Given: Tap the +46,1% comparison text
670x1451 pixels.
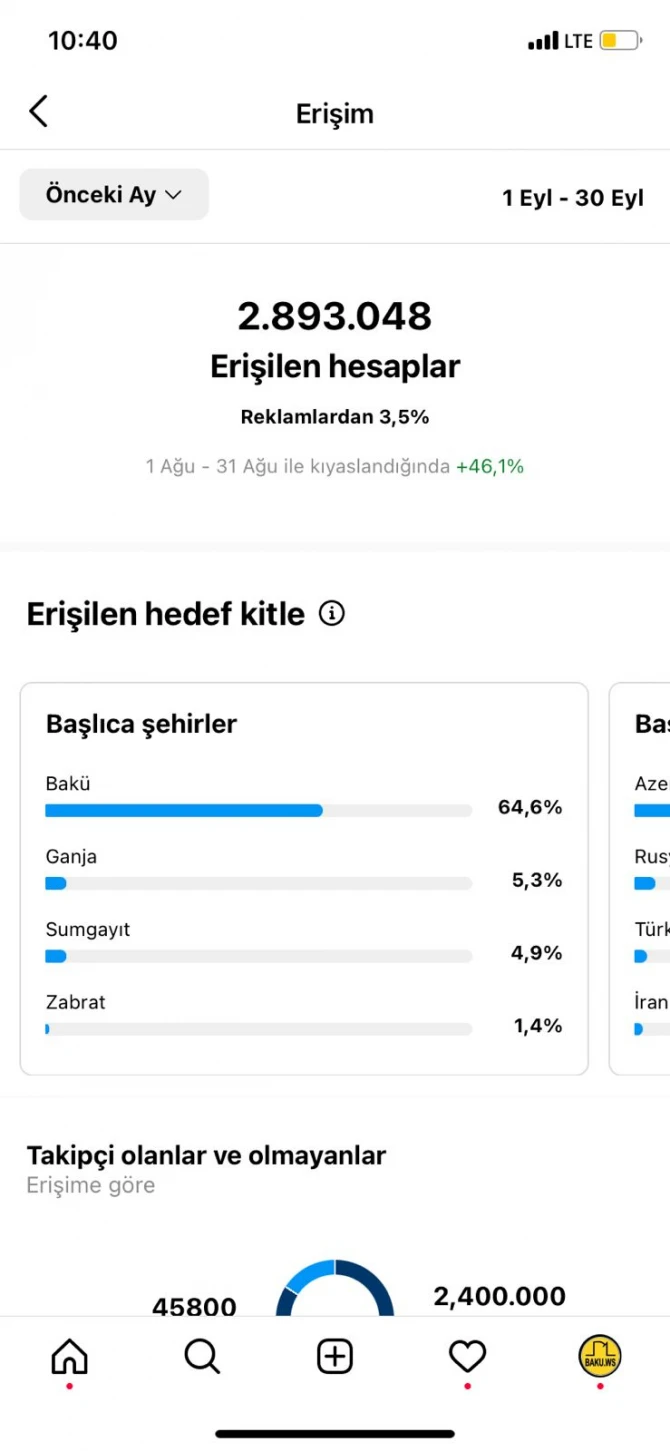Looking at the screenshot, I should [x=490, y=466].
